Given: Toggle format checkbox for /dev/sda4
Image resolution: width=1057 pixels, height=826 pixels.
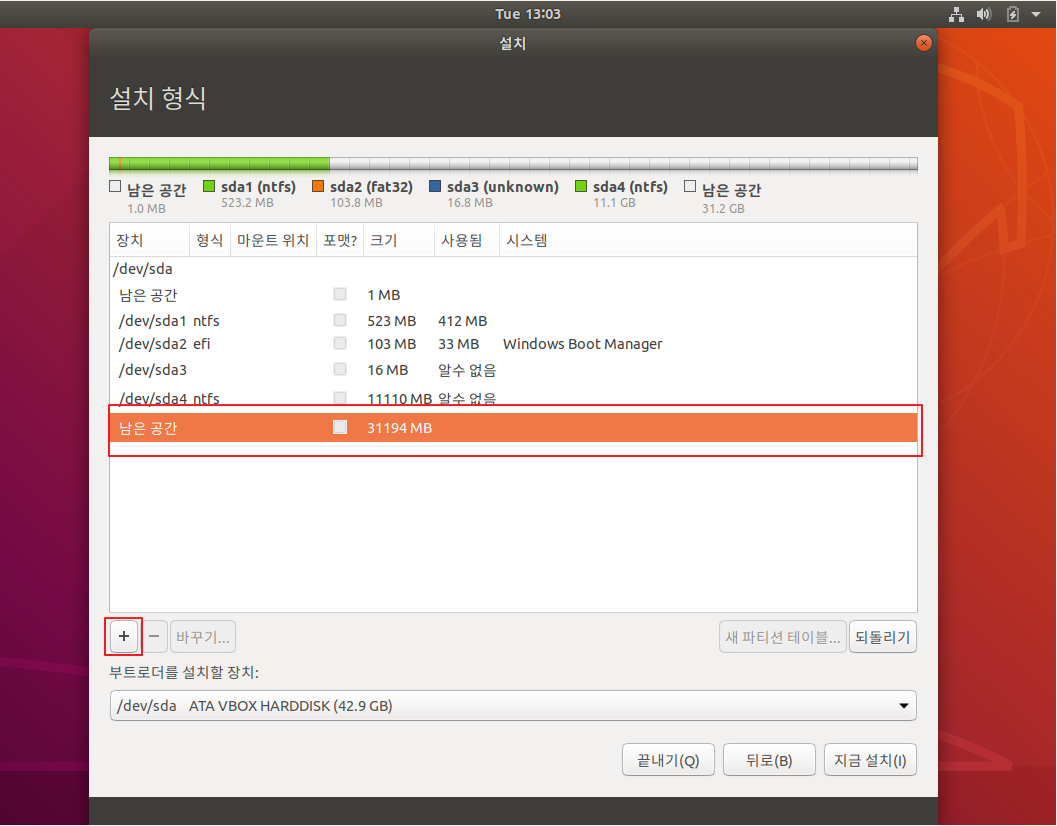Looking at the screenshot, I should click(340, 397).
